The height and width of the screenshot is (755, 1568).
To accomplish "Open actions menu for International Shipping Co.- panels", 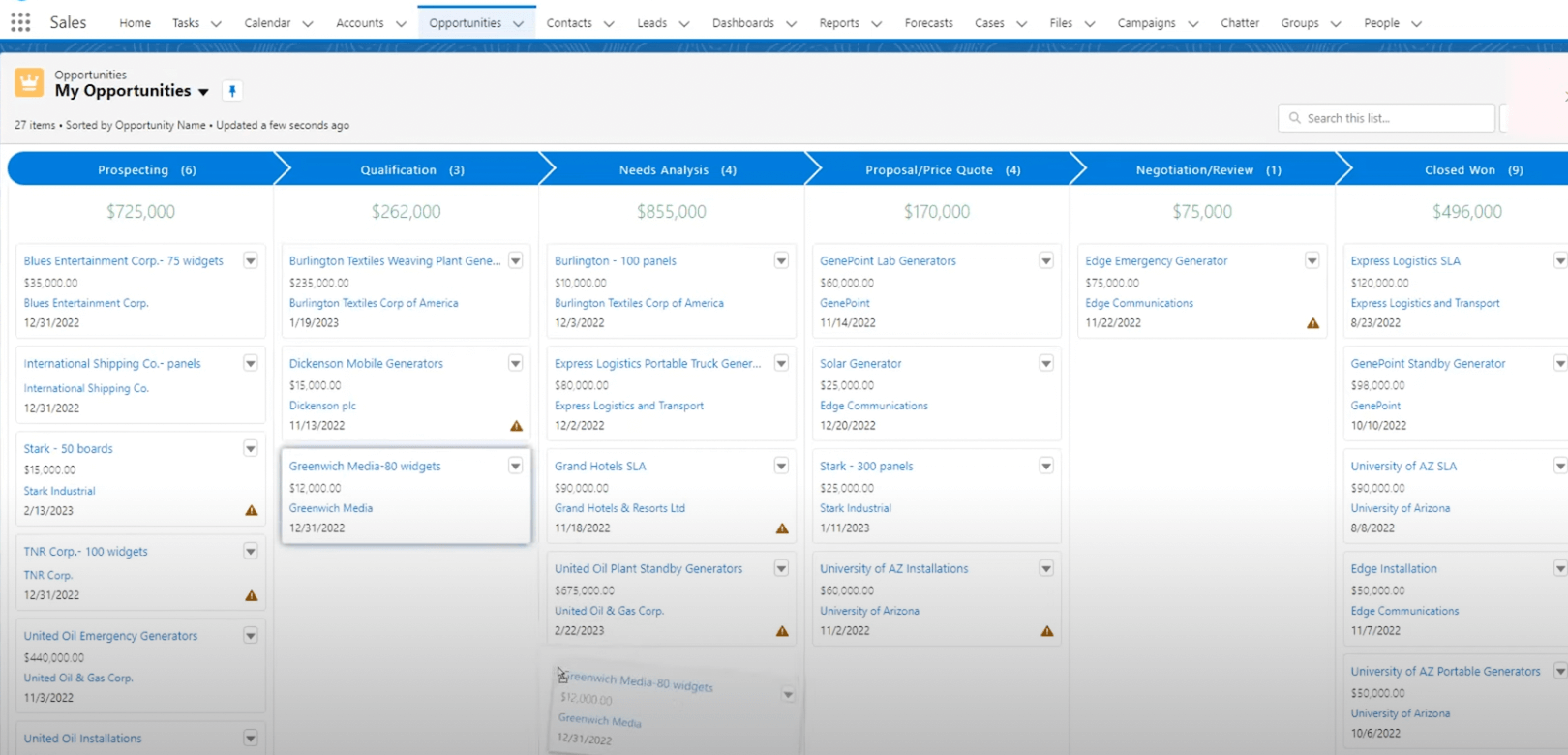I will click(251, 363).
